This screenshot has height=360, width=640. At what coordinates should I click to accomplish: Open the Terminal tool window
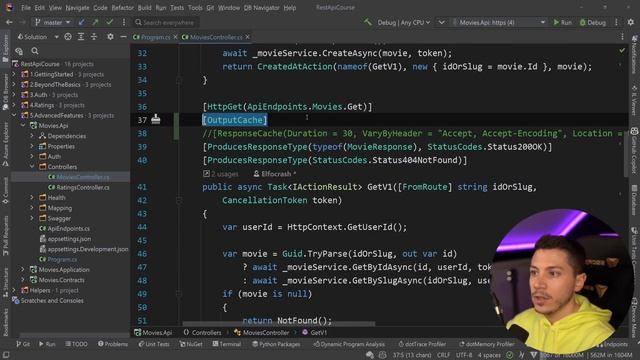(227, 344)
